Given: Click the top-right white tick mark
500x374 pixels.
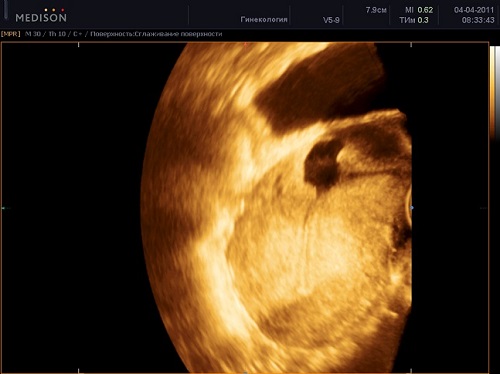Looking at the screenshot, I should (x=411, y=44).
